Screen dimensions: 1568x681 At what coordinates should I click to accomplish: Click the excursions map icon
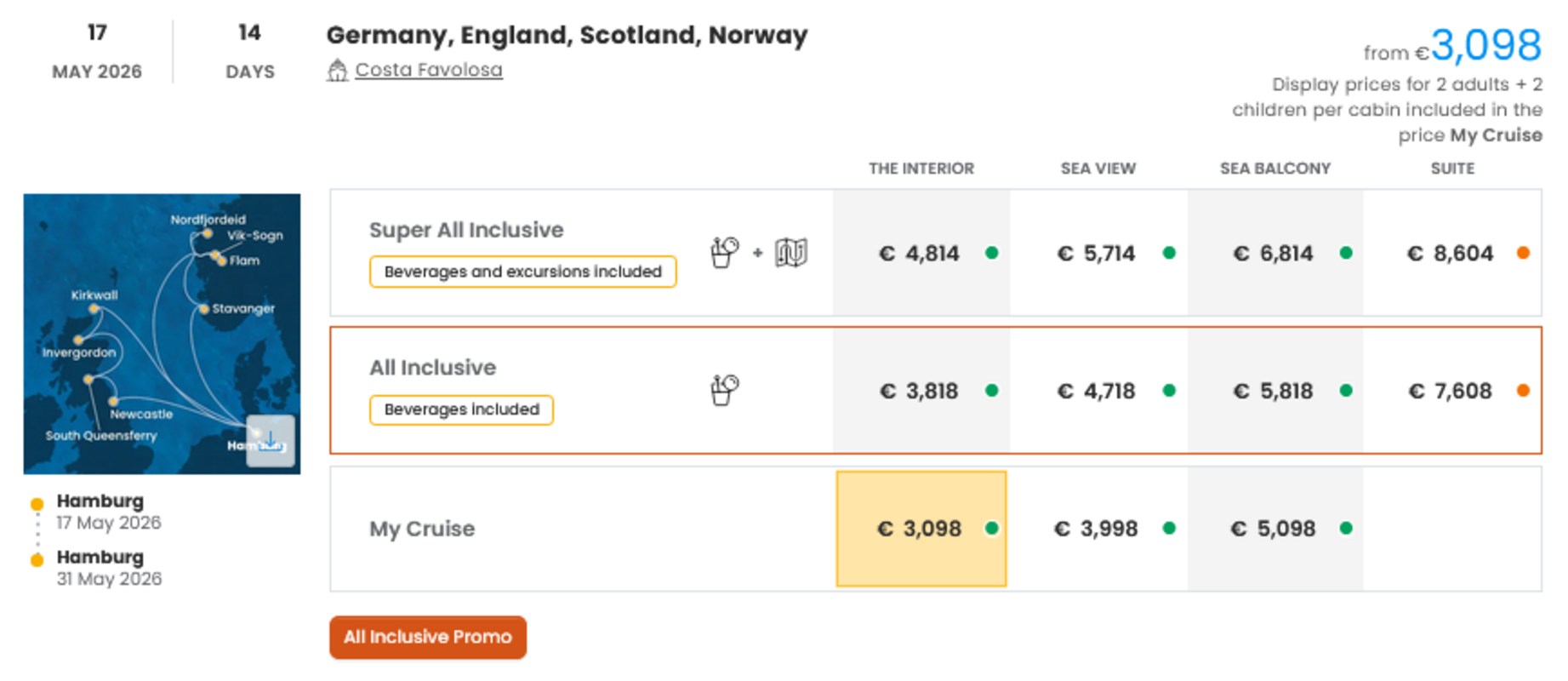click(x=790, y=253)
